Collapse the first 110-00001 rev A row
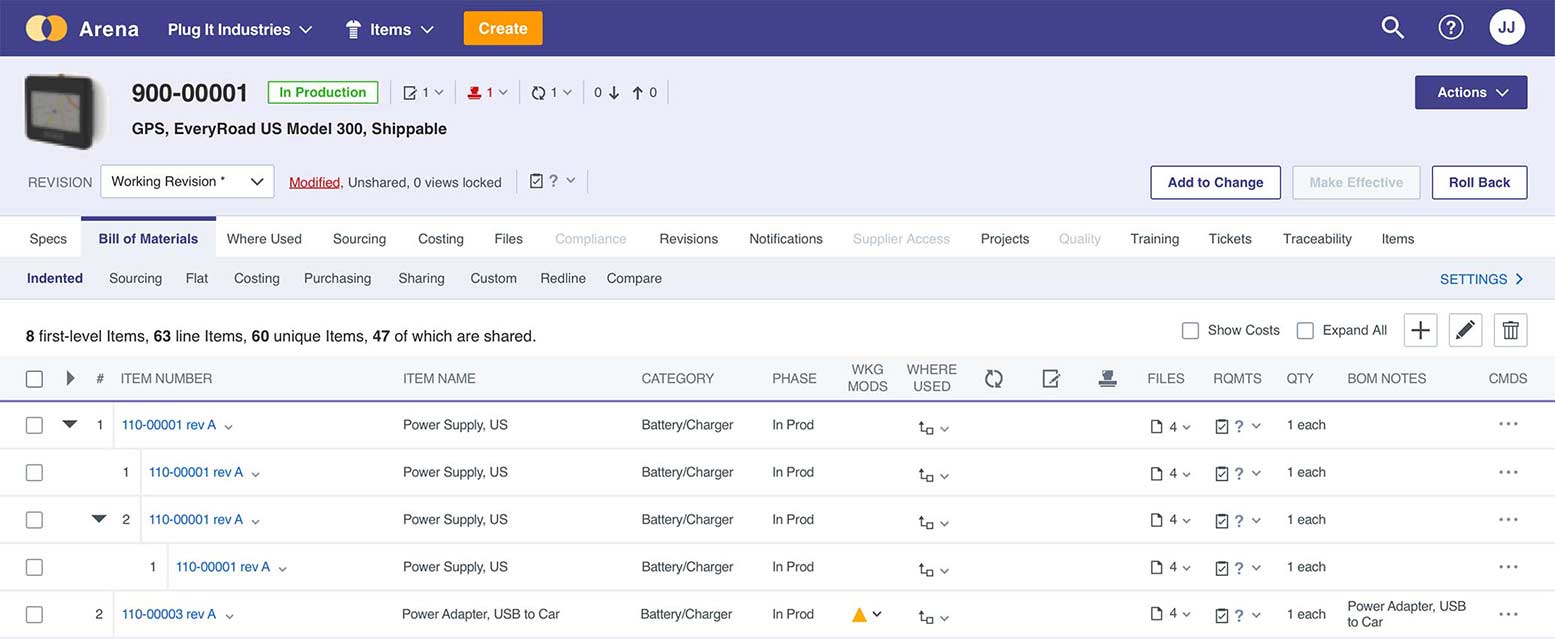Viewport: 1555px width, 639px height. [x=69, y=424]
